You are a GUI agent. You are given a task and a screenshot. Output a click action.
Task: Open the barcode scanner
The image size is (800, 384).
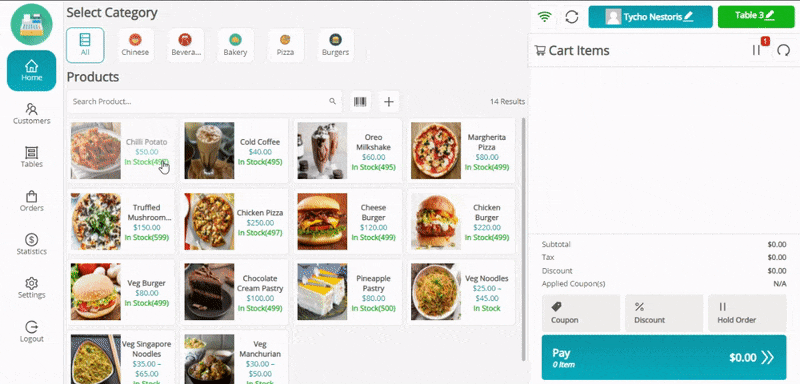[360, 101]
